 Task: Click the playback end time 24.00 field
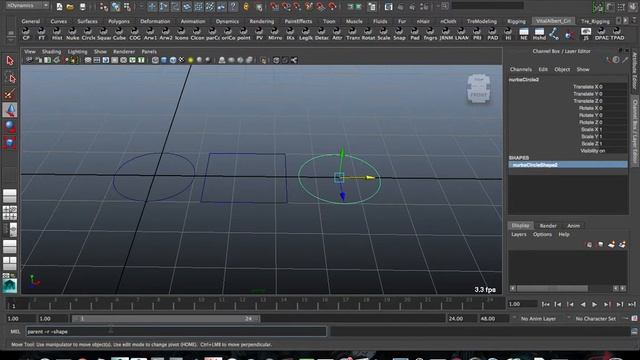click(x=462, y=319)
